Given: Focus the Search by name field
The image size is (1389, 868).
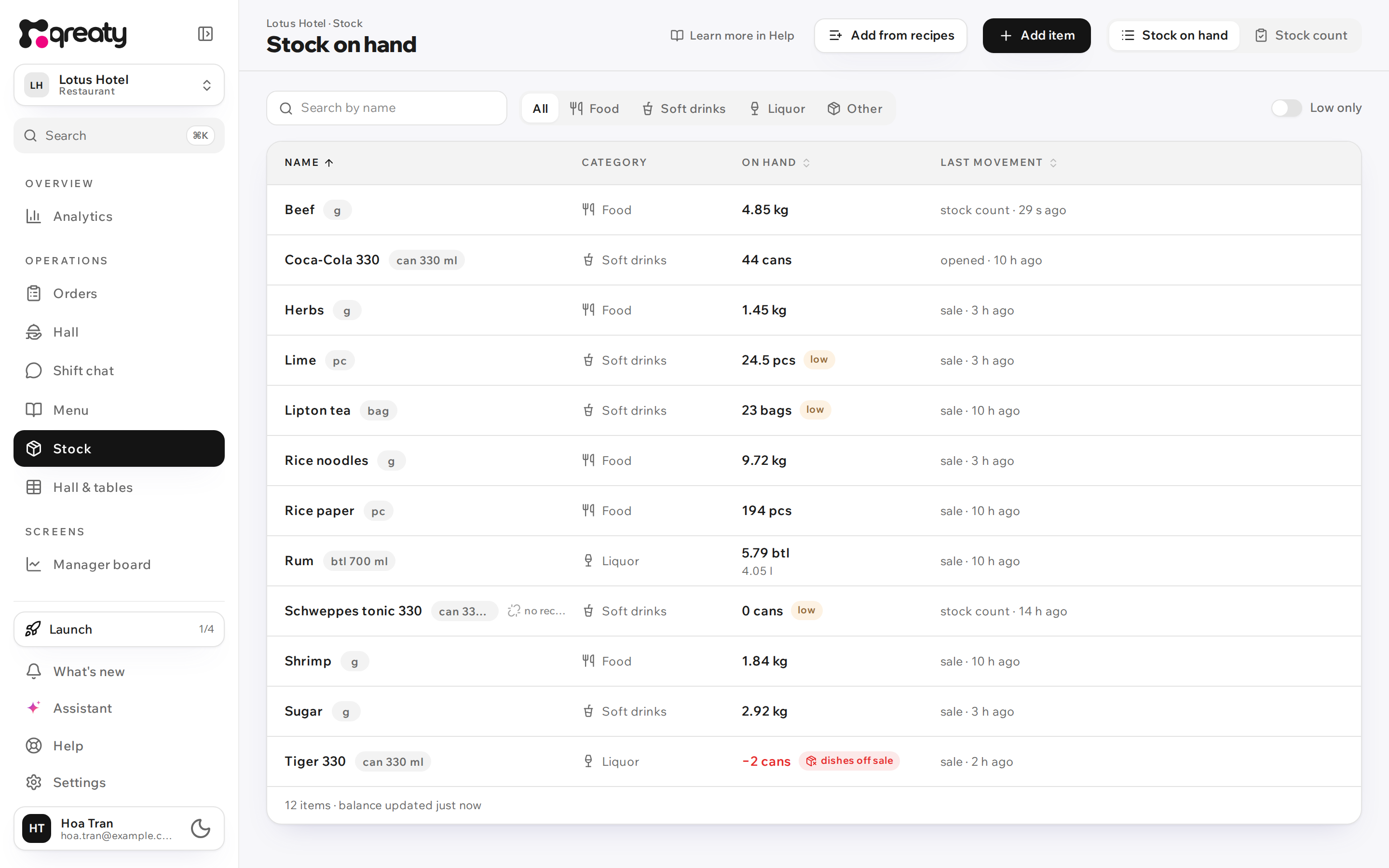Looking at the screenshot, I should coord(386,108).
